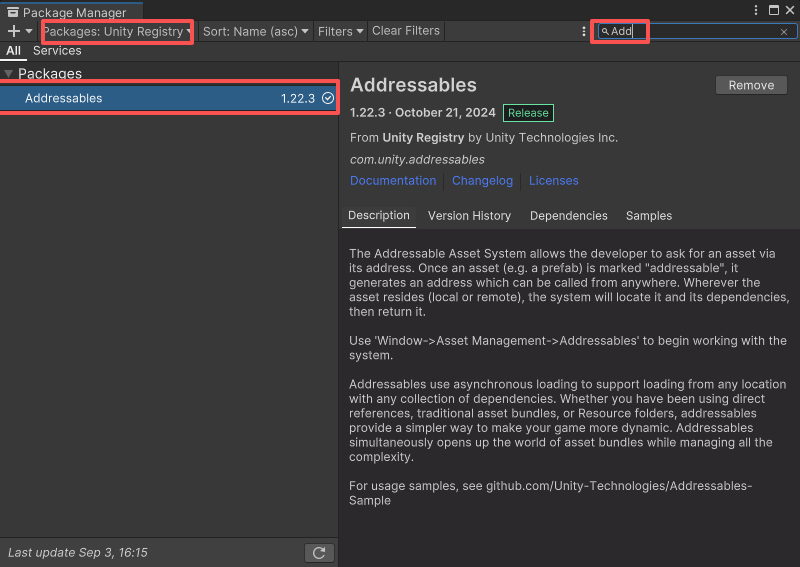This screenshot has height=567, width=800.
Task: Open the toolbar kebab menu beside search
Action: tap(584, 32)
